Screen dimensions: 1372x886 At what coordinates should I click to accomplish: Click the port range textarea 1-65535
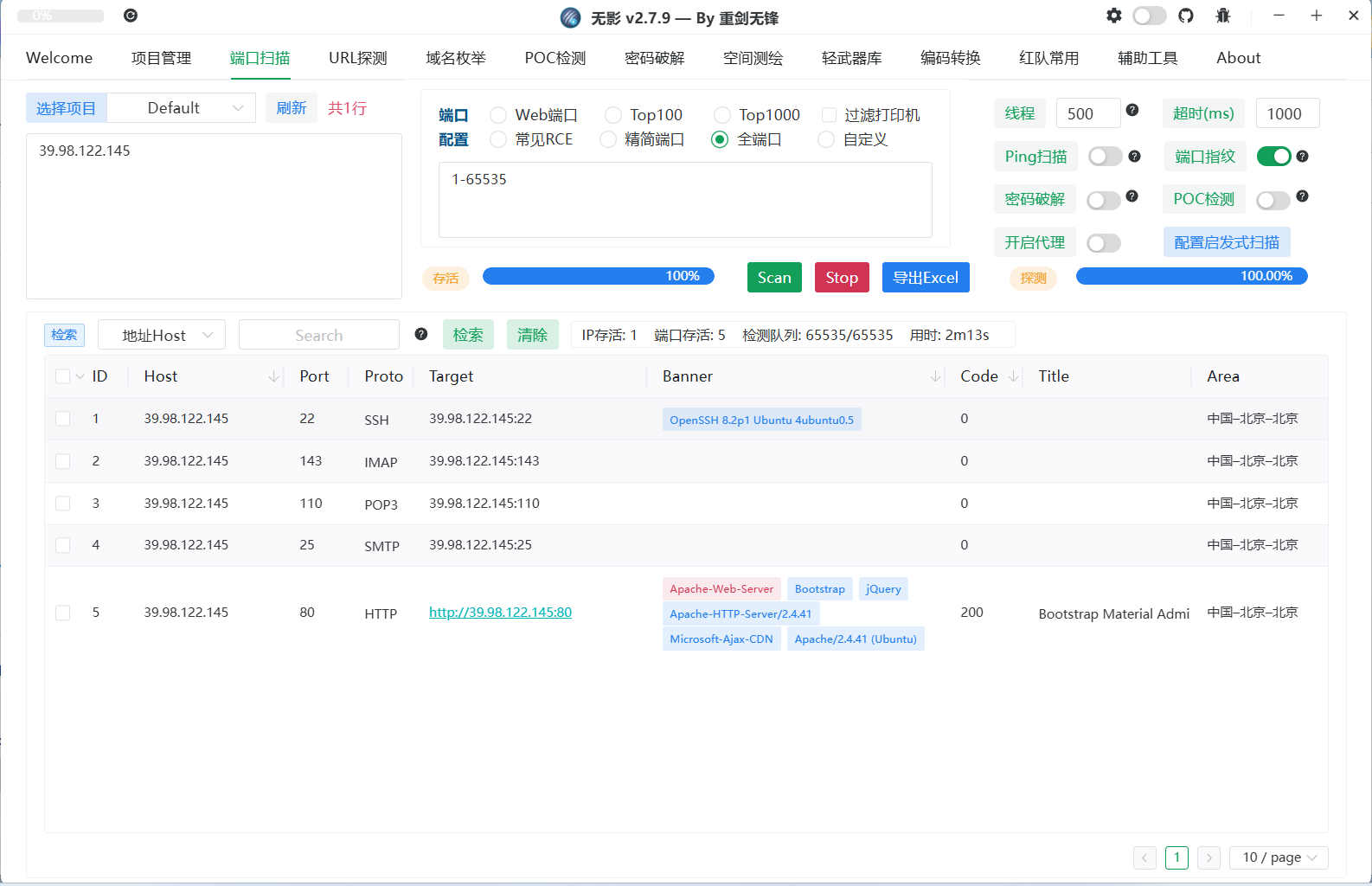pos(685,200)
